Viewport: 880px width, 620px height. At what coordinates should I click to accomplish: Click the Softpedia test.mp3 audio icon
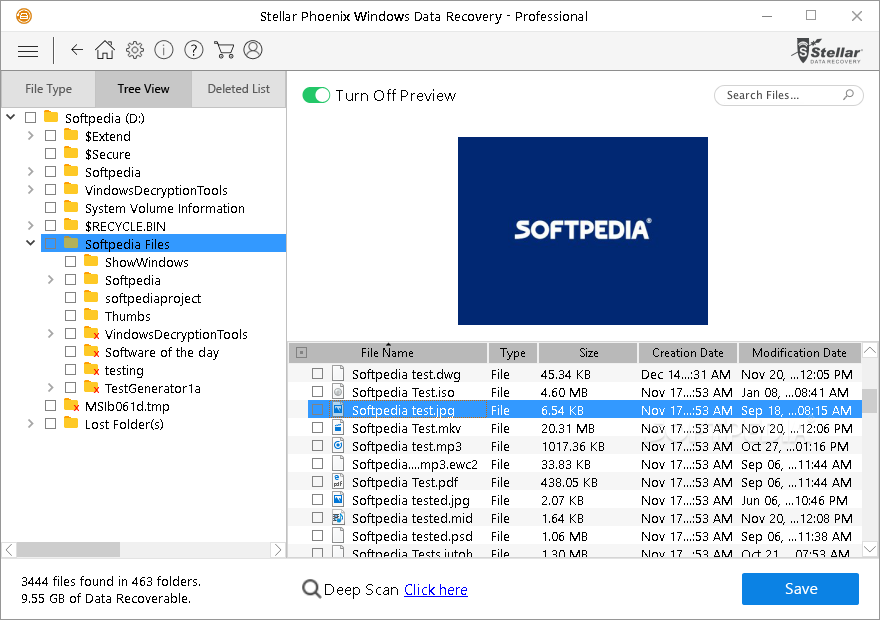pyautogui.click(x=338, y=445)
